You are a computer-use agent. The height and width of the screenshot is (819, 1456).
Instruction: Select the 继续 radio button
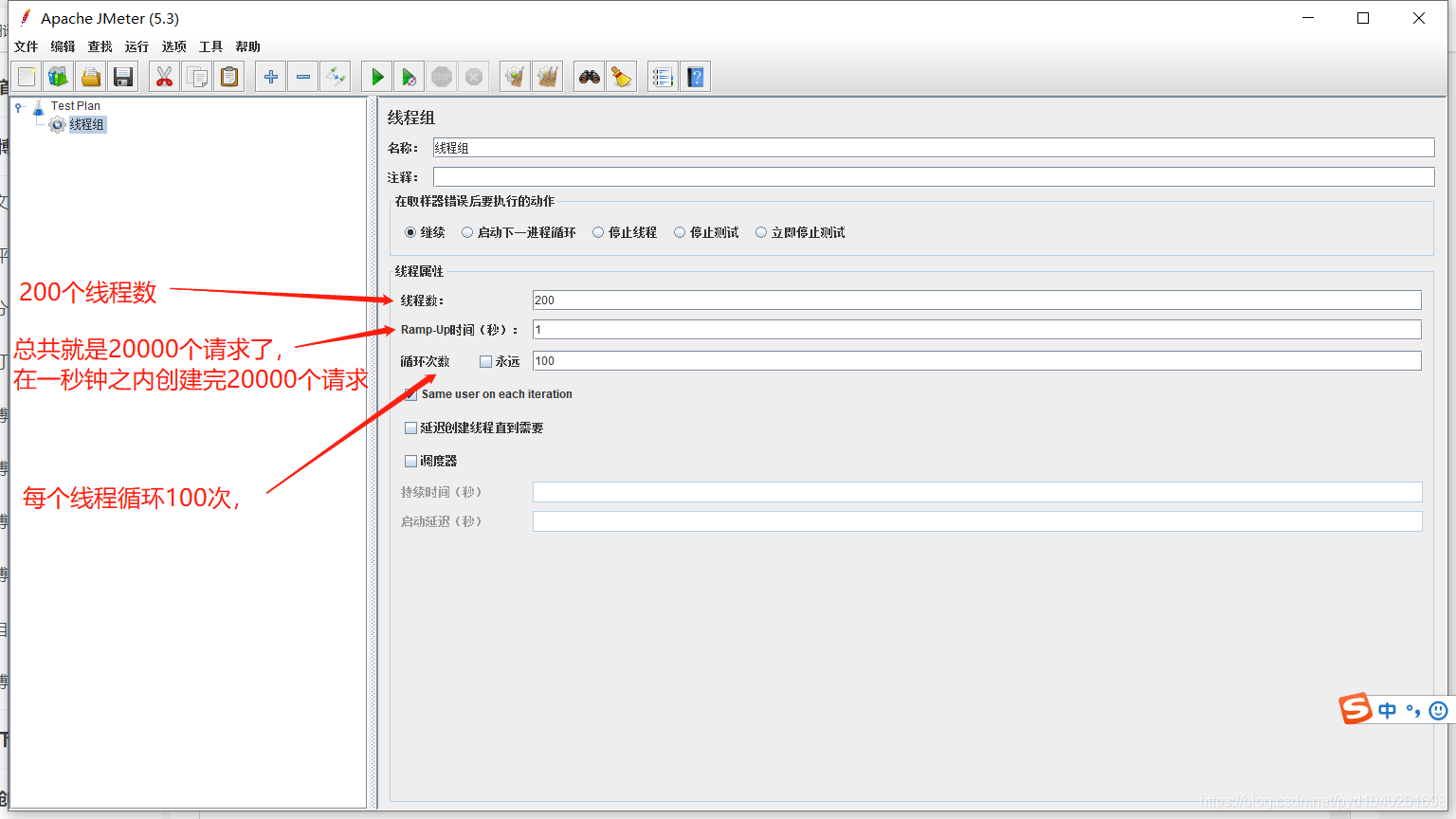click(410, 232)
